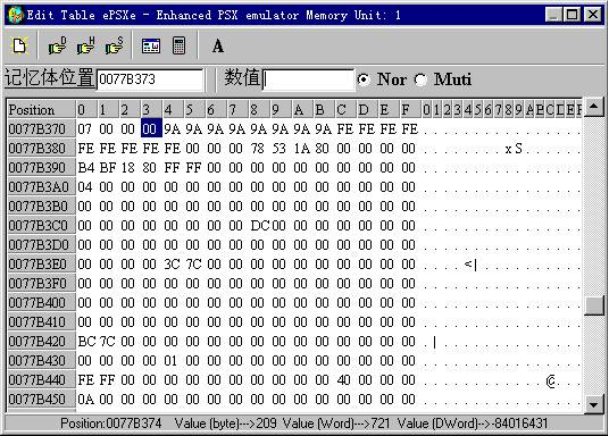
Task: Click the vertical scrollbar thumb
Action: (x=594, y=305)
